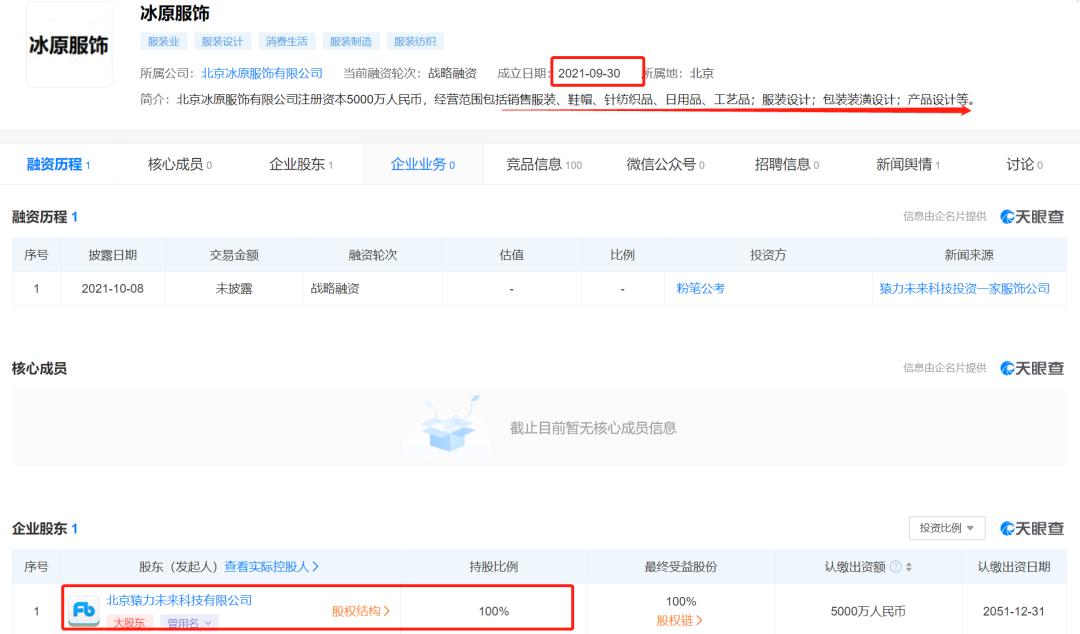Click 查看实际控股人 link
Image resolution: width=1080 pixels, height=634 pixels.
pyautogui.click(x=271, y=566)
